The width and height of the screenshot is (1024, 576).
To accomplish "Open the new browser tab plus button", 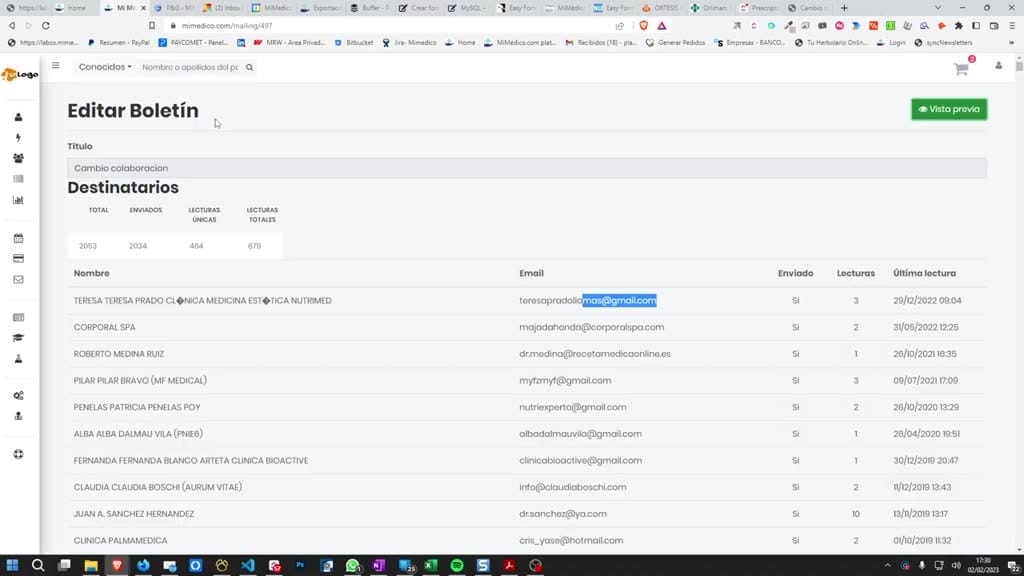I will tap(844, 8).
